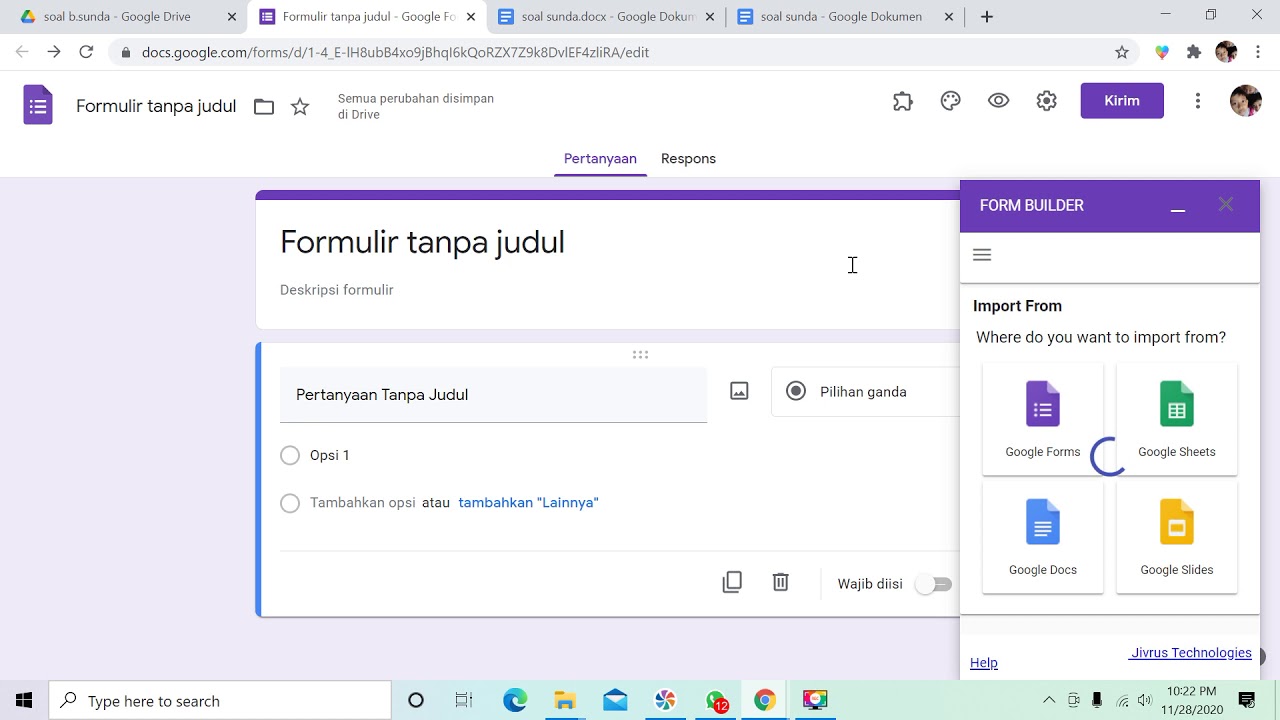The height and width of the screenshot is (720, 1280).
Task: Click the Kirim send button
Action: point(1122,101)
